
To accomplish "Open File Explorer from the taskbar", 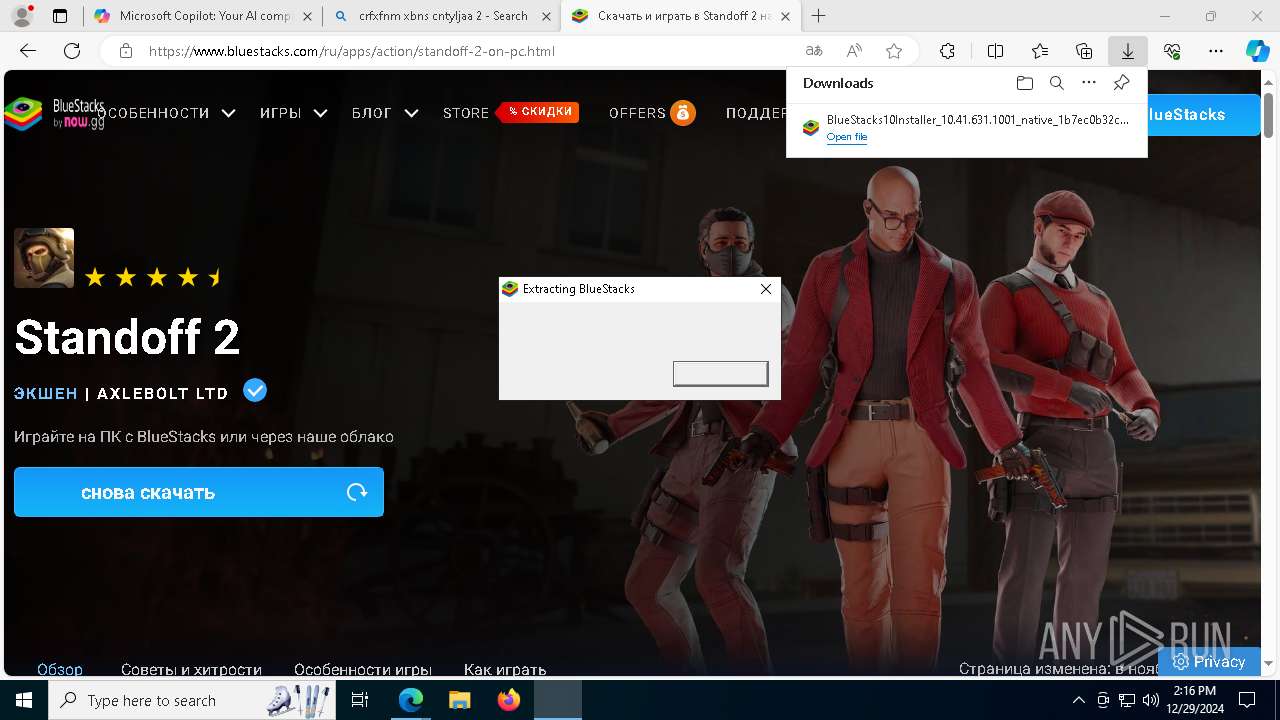I will click(x=459, y=700).
